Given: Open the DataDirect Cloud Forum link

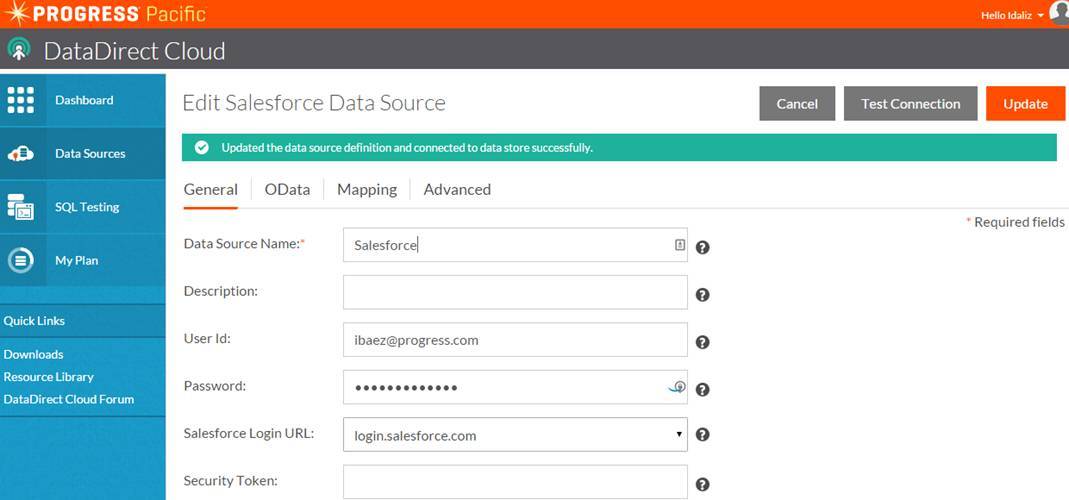Looking at the screenshot, I should click(x=69, y=399).
